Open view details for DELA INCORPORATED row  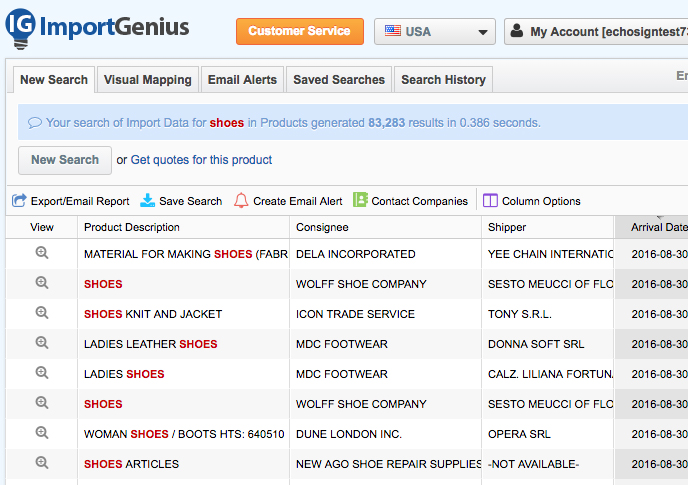pyautogui.click(x=42, y=253)
